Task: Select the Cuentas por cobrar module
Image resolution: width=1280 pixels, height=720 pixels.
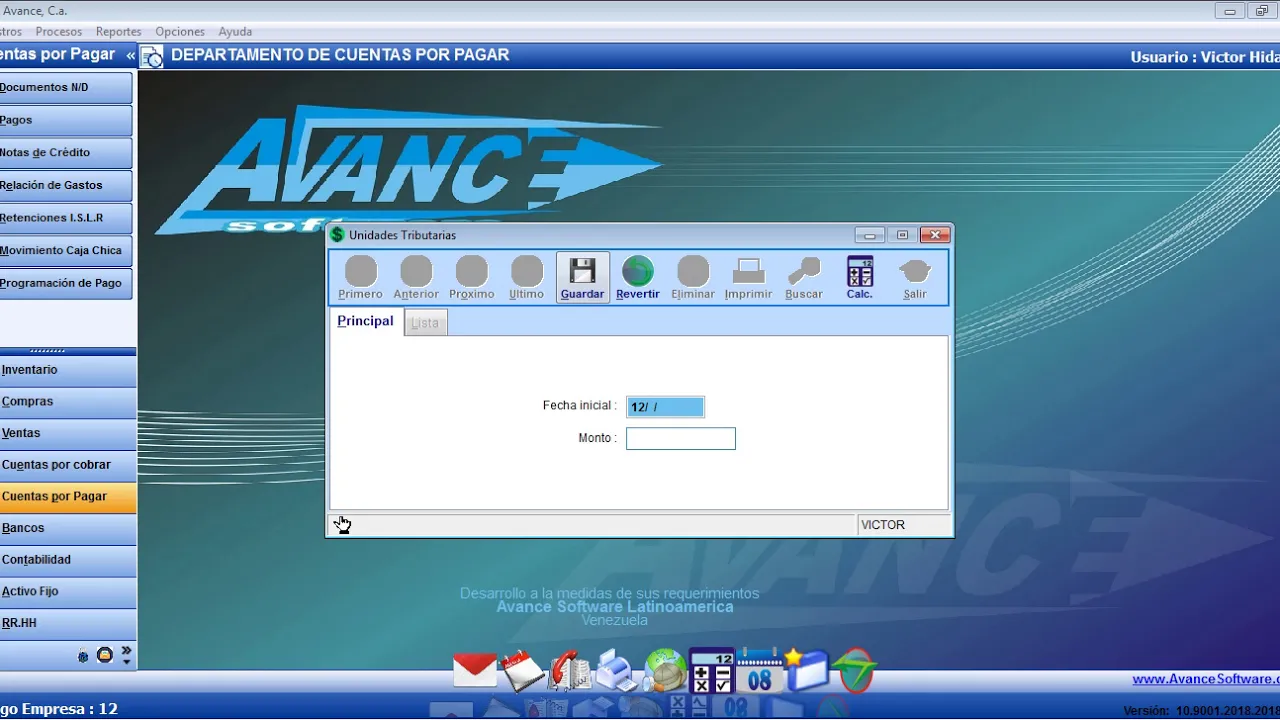Action: tap(68, 465)
